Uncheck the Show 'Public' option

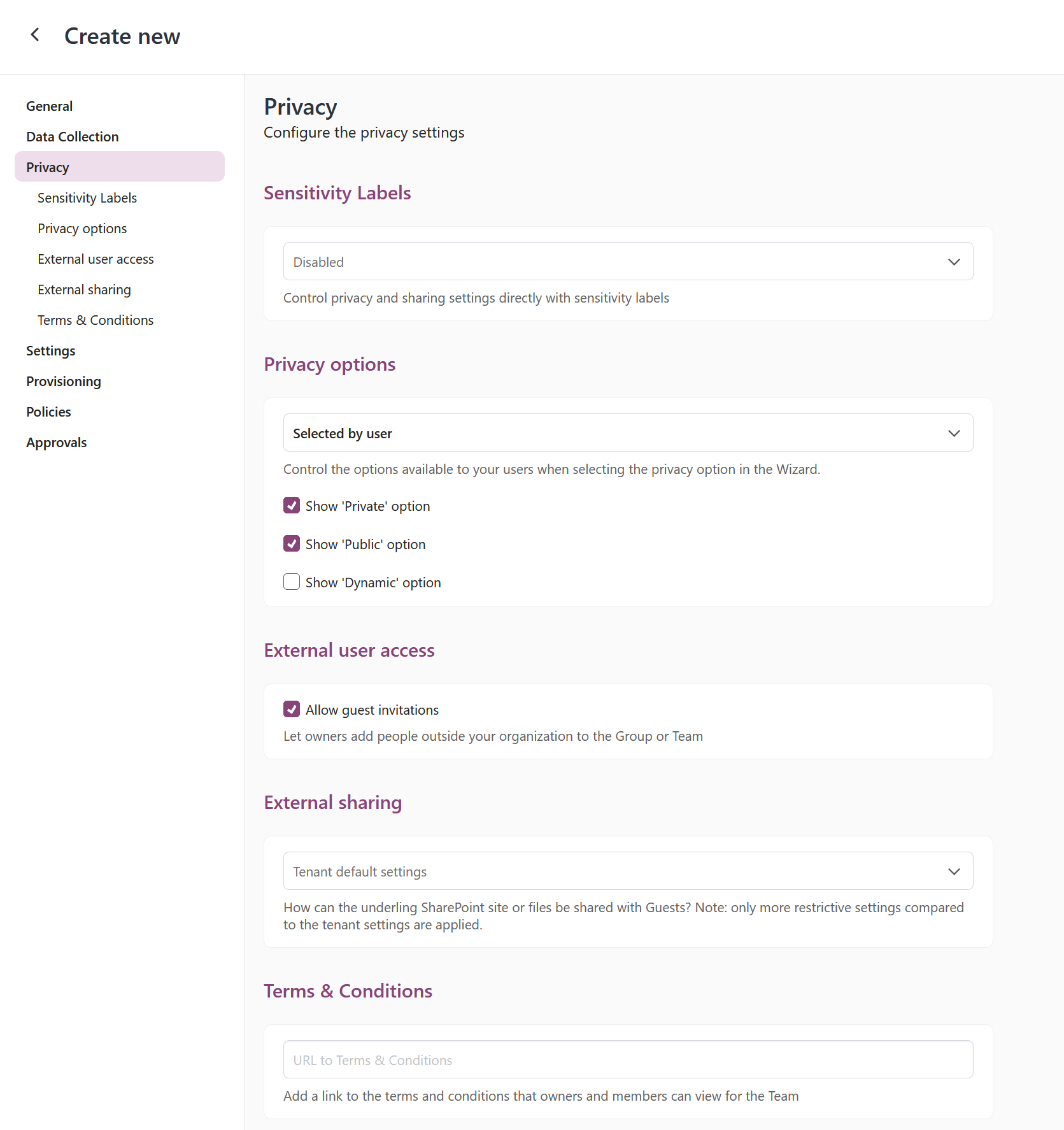pos(291,543)
